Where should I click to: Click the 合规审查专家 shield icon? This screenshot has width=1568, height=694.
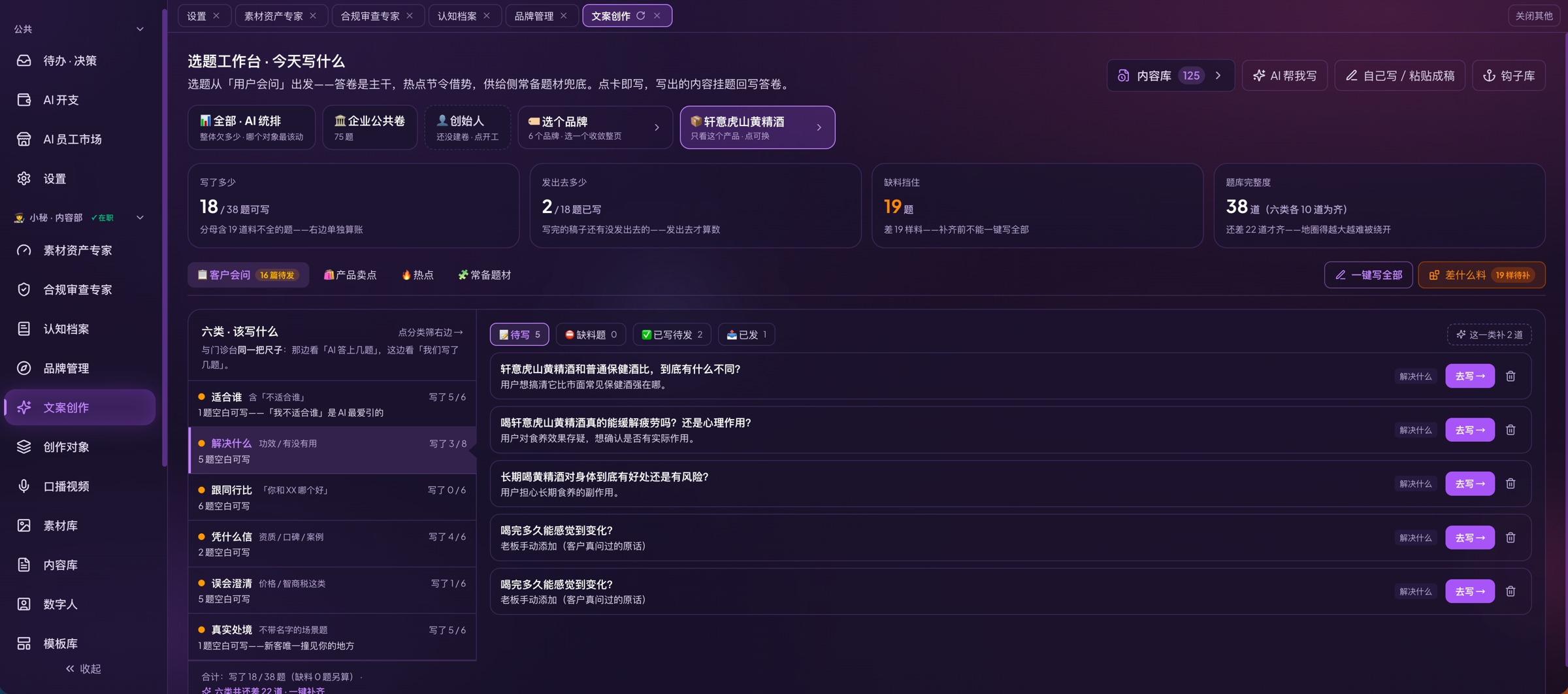tap(24, 289)
